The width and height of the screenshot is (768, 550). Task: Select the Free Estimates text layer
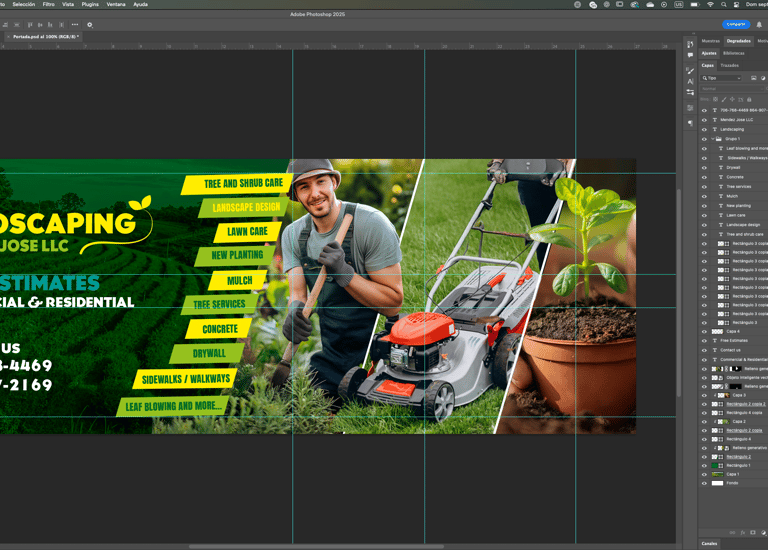coord(734,340)
